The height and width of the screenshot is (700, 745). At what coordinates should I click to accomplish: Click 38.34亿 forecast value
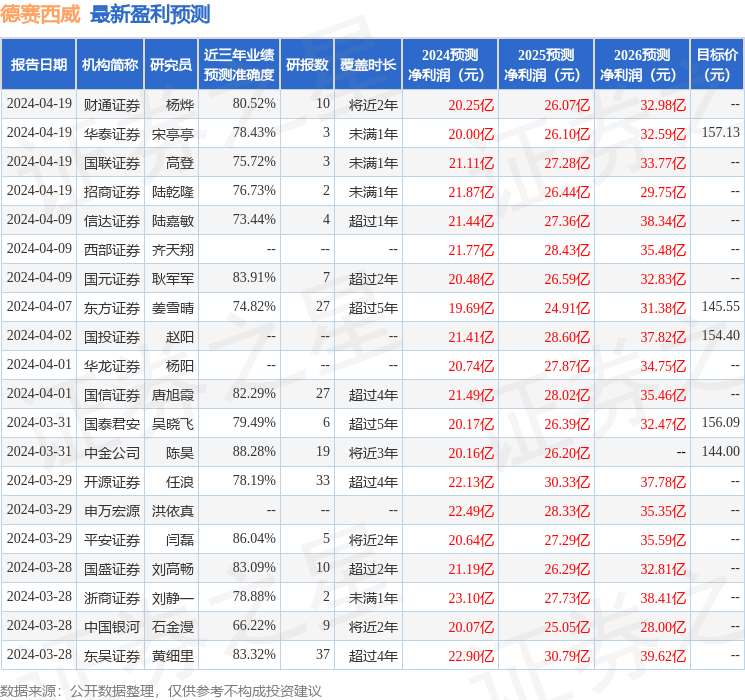pos(663,221)
